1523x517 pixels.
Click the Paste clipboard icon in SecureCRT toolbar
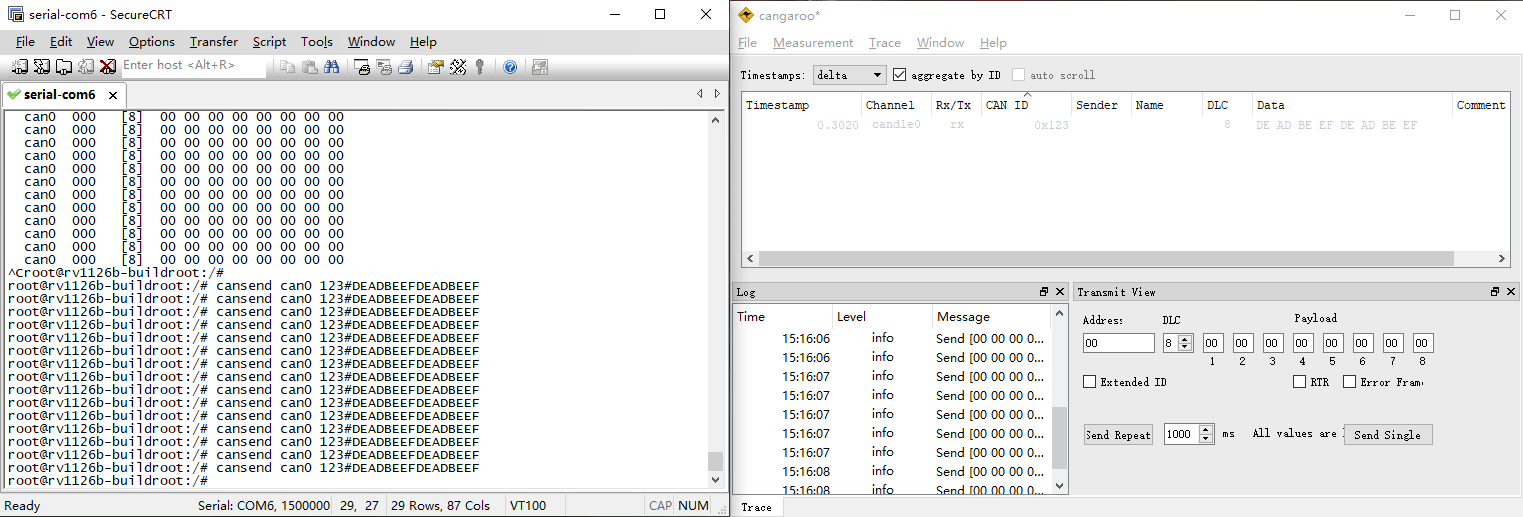click(309, 67)
